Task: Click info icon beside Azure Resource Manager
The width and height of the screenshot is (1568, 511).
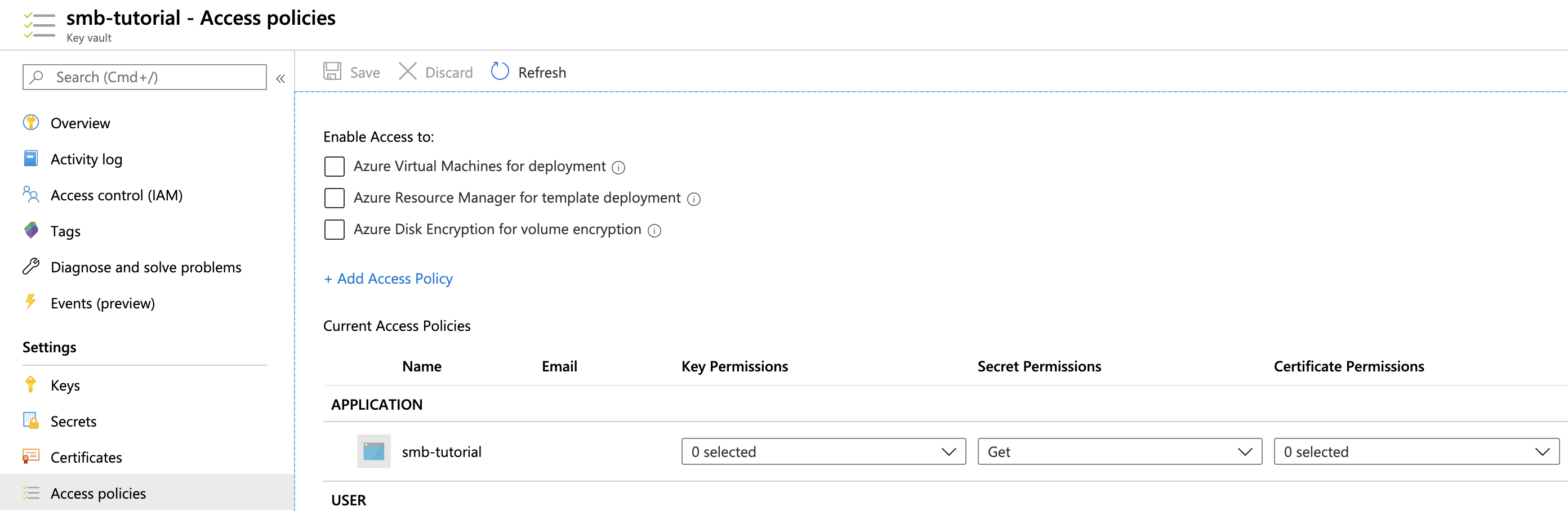Action: click(694, 199)
